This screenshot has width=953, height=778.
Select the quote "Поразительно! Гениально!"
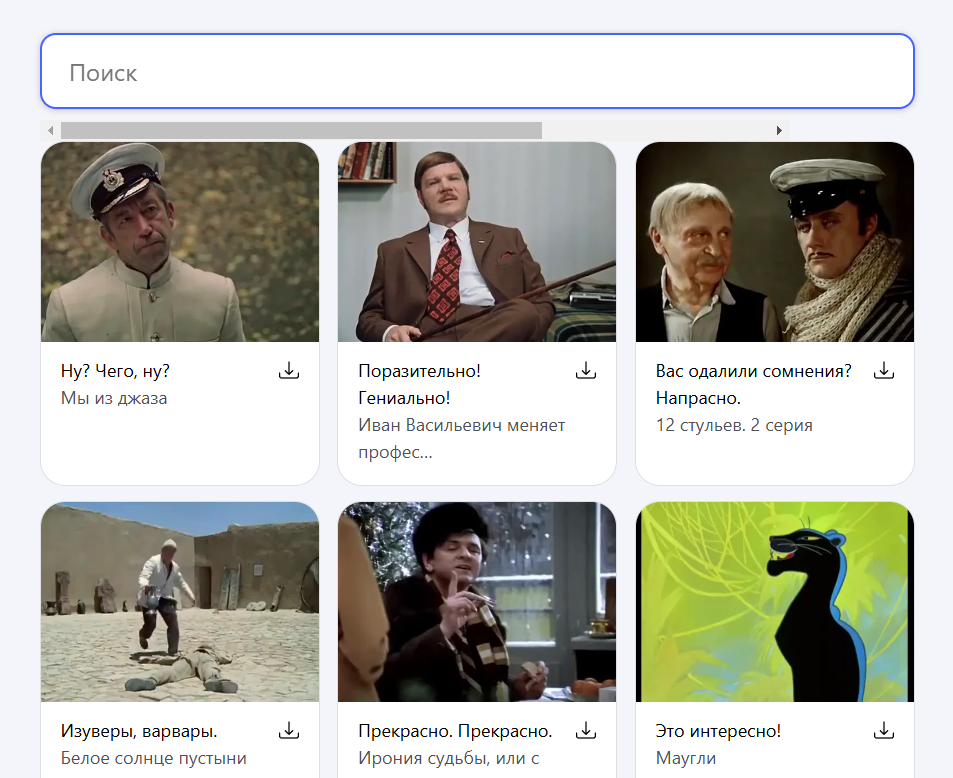click(419, 385)
